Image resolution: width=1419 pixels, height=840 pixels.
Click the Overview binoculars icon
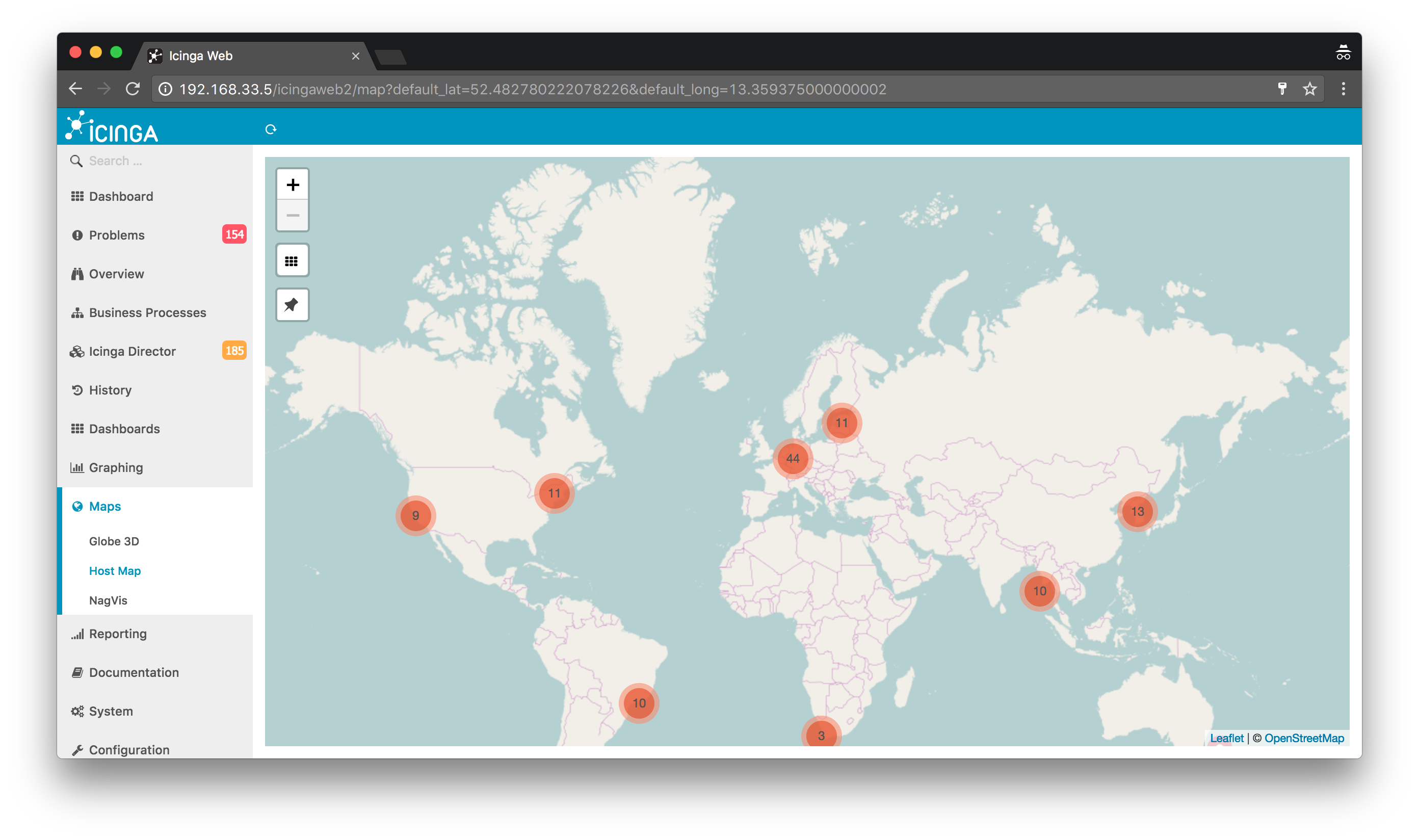[x=77, y=274]
